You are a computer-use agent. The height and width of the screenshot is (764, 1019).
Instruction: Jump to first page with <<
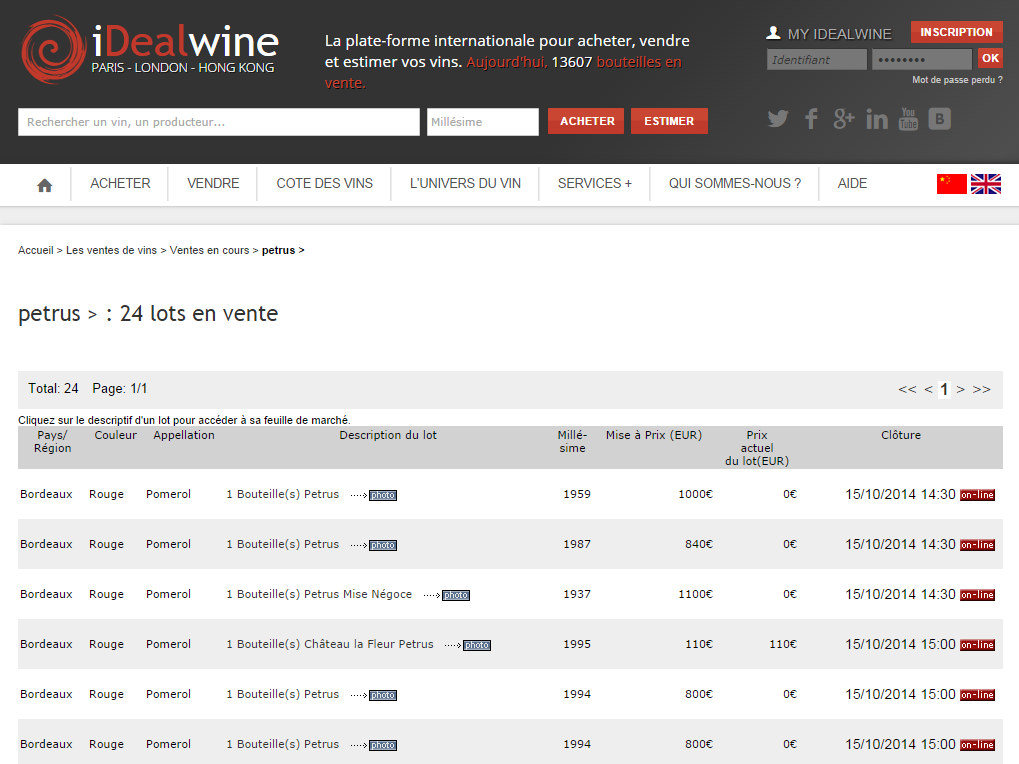tap(907, 390)
